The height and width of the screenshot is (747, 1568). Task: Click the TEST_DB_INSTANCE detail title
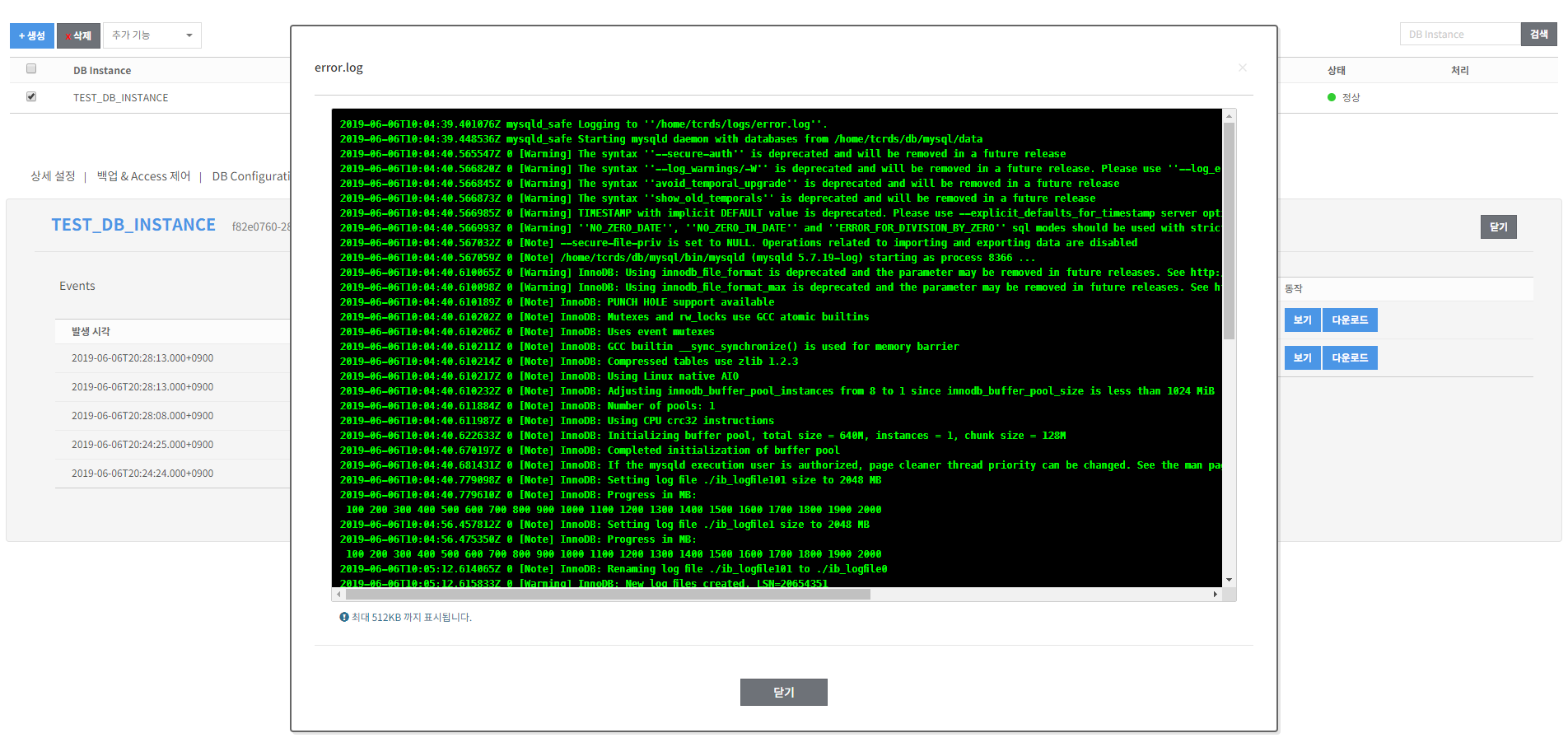click(133, 225)
